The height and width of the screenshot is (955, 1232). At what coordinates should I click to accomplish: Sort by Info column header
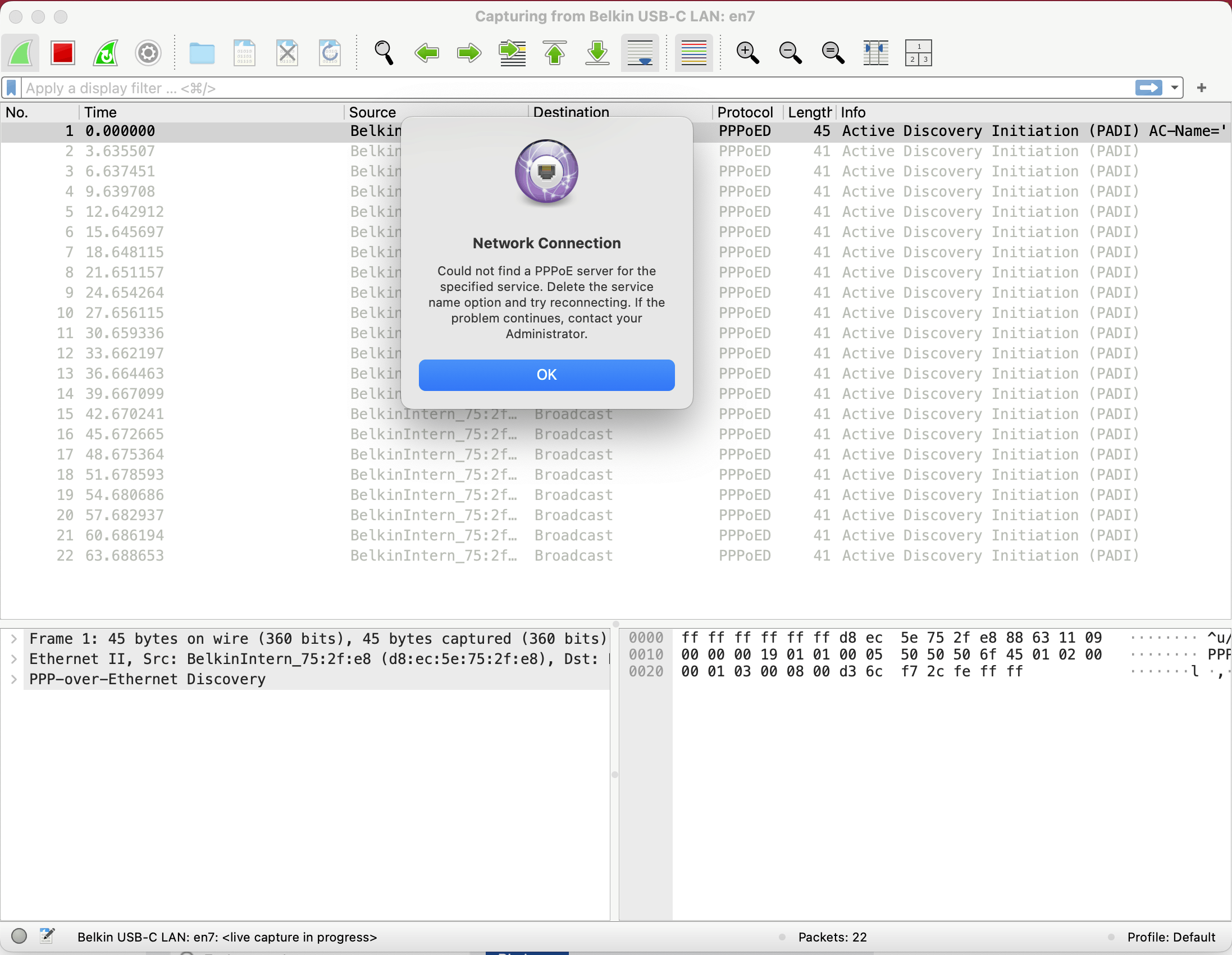coord(1032,112)
